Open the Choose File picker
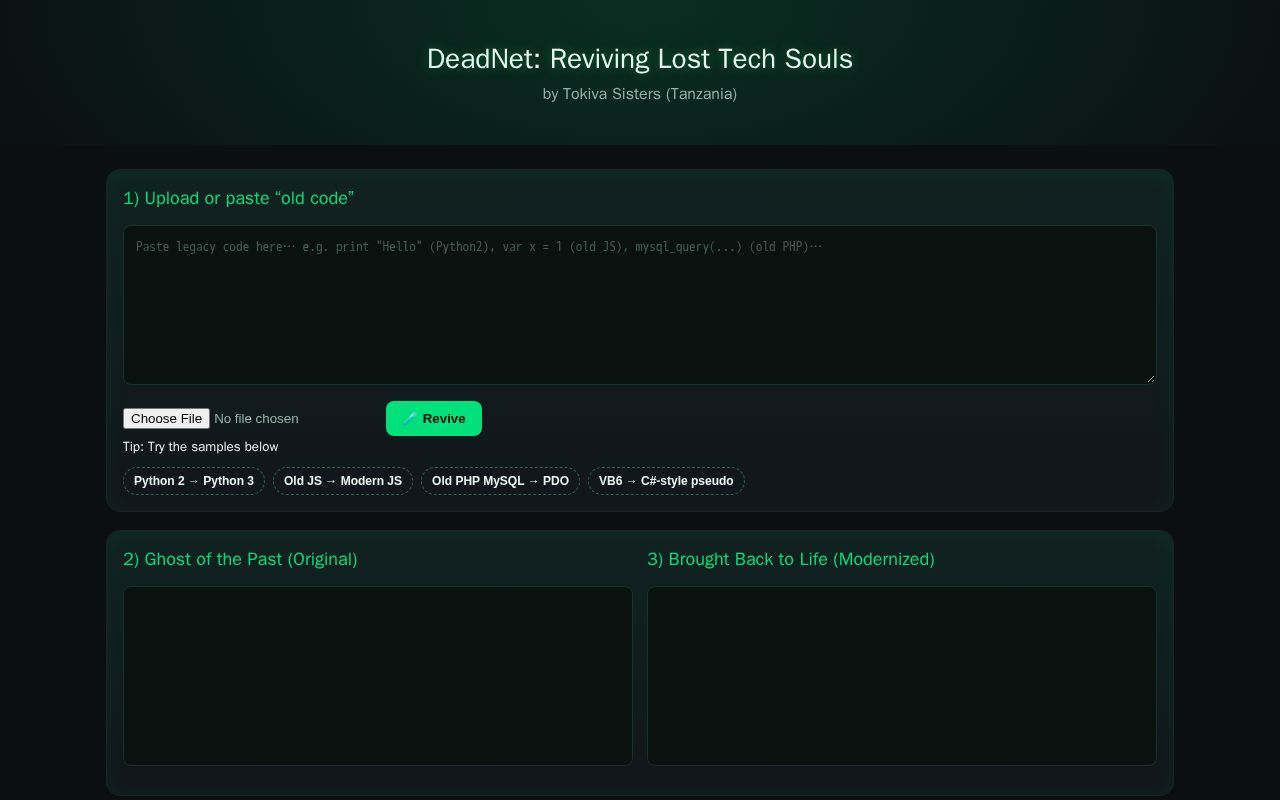The height and width of the screenshot is (800, 1280). [x=166, y=418]
